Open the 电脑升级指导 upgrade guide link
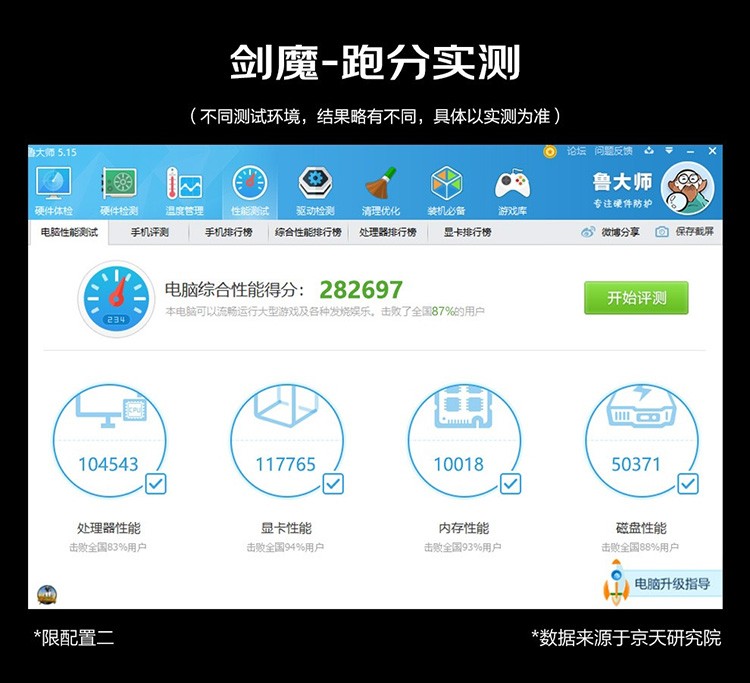 click(672, 584)
